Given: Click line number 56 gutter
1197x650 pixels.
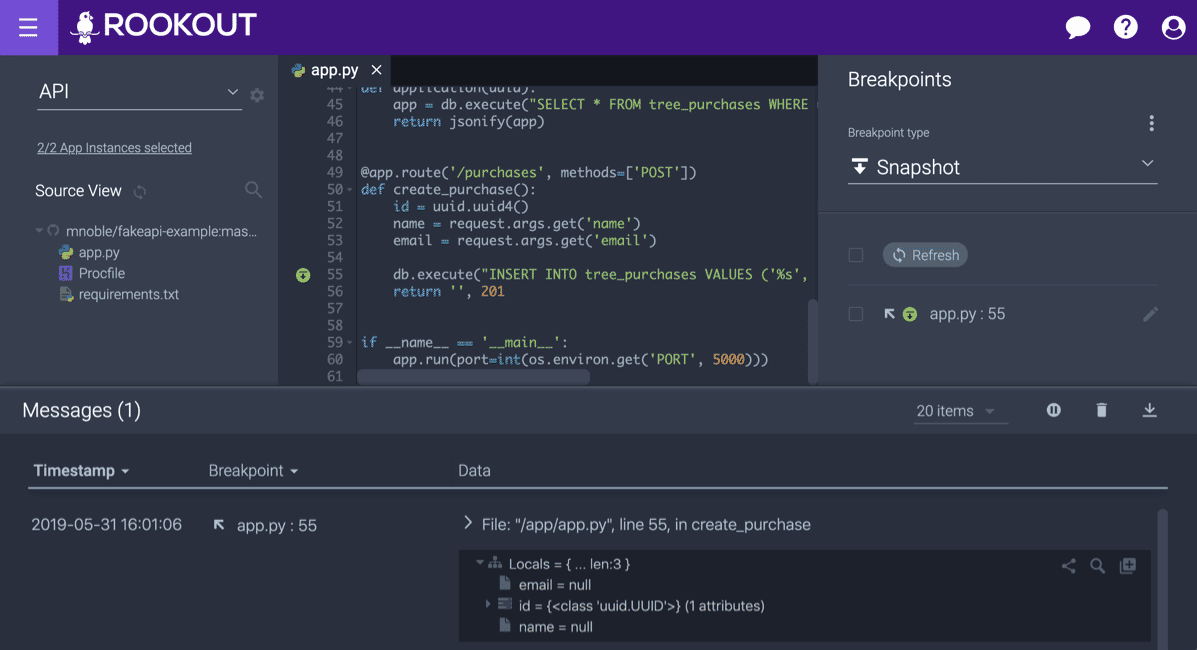Looking at the screenshot, I should pyautogui.click(x=334, y=292).
